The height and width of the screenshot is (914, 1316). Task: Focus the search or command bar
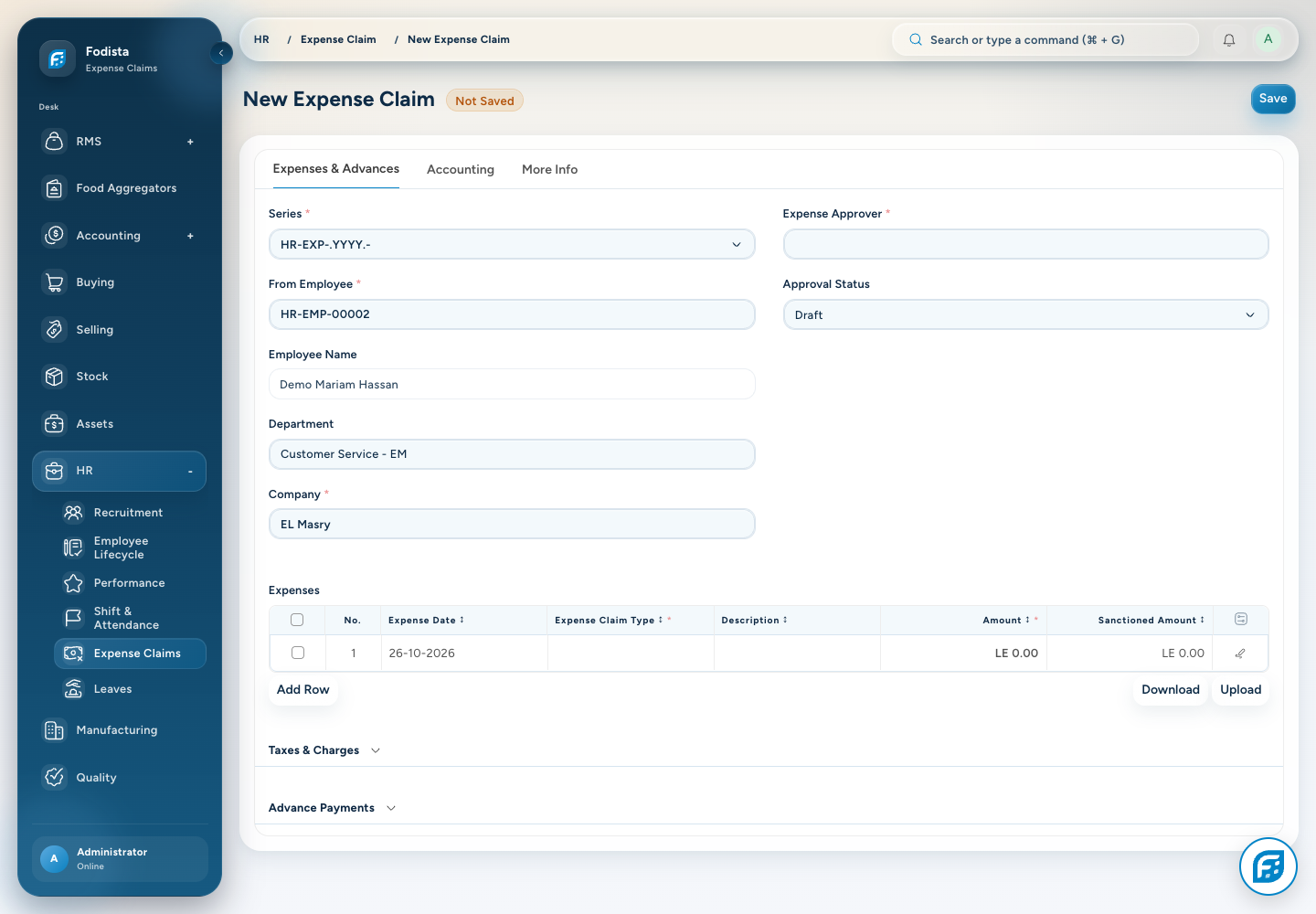point(1045,40)
